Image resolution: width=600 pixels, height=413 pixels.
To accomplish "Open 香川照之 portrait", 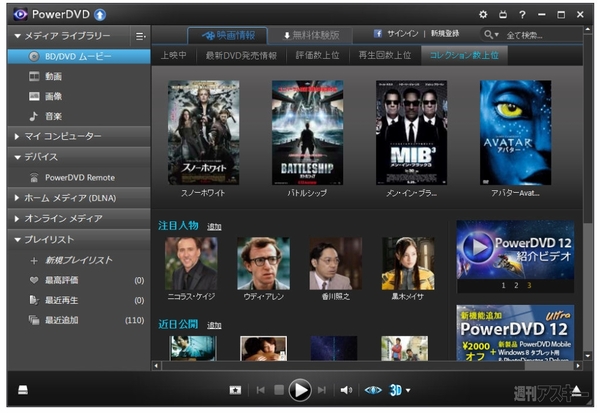I will click(x=336, y=263).
